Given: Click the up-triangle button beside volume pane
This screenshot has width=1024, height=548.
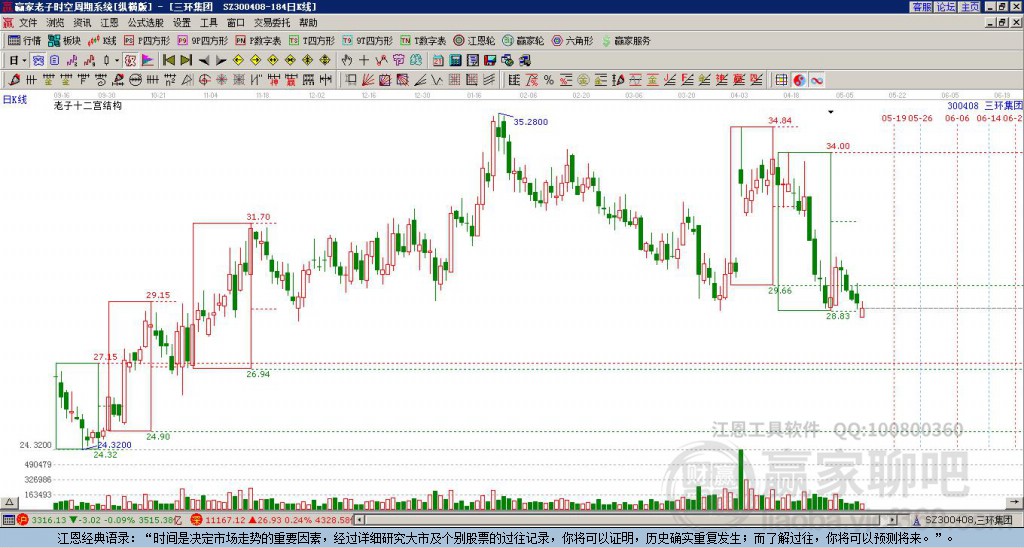Looking at the screenshot, I should point(8,502).
